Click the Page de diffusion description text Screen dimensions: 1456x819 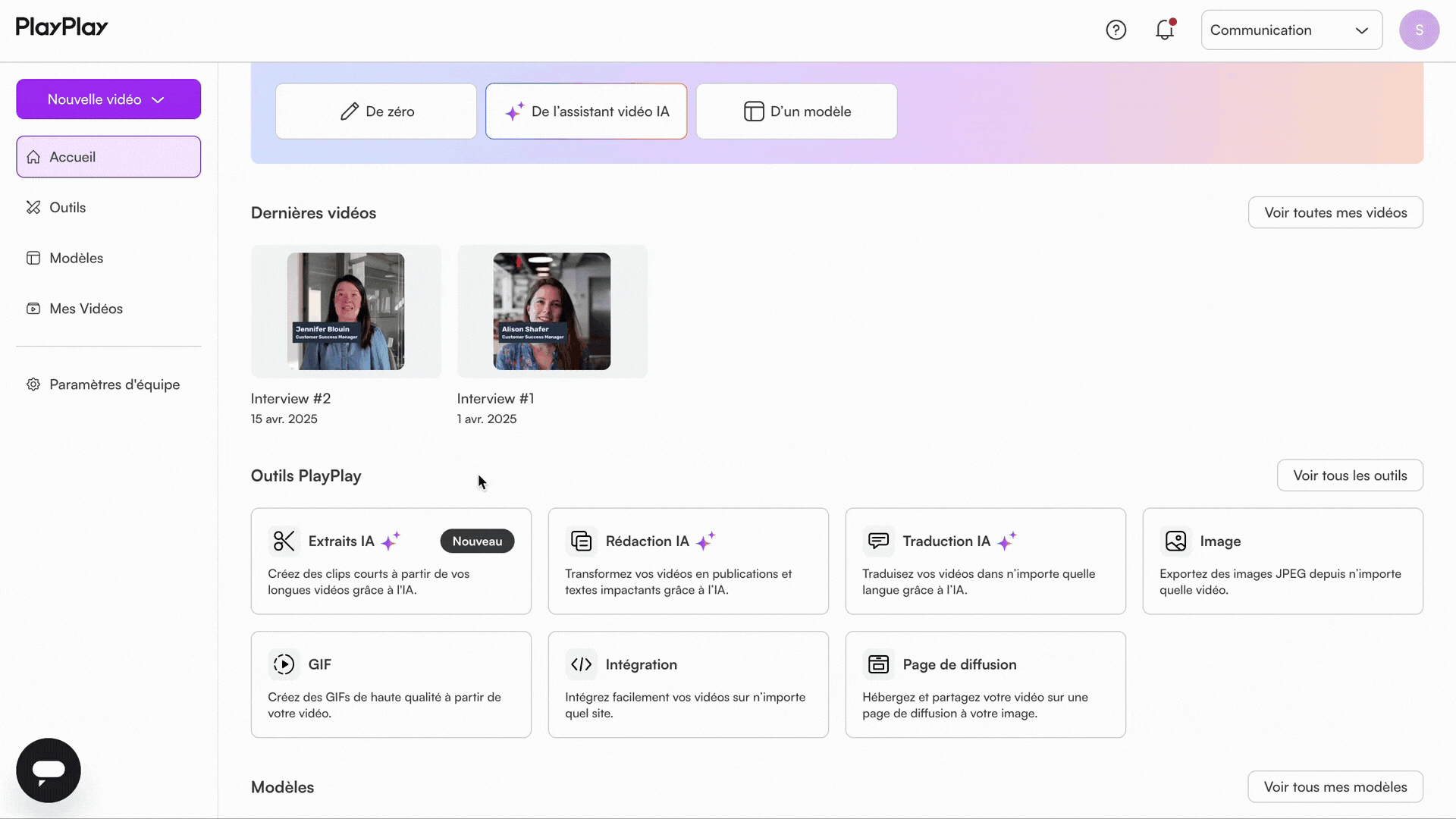tap(975, 705)
